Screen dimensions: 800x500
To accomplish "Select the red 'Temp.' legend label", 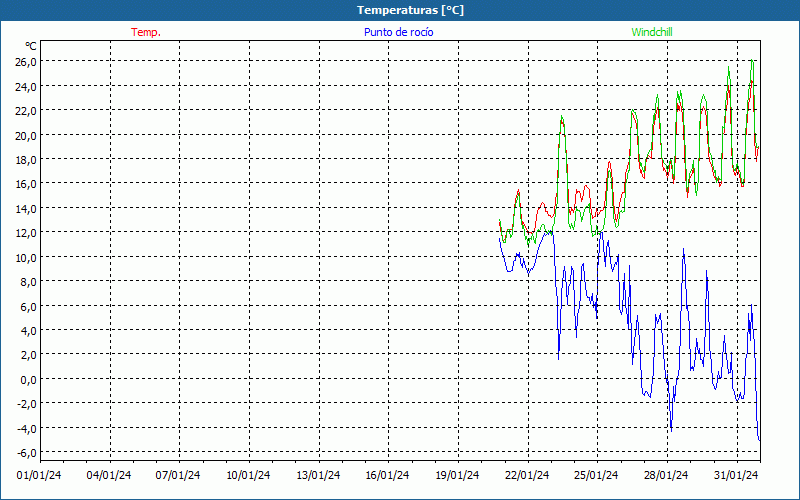I will (146, 32).
